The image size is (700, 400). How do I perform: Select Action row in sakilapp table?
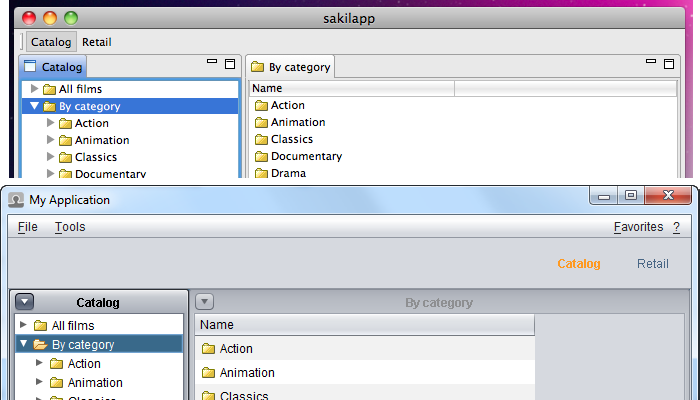[463, 105]
